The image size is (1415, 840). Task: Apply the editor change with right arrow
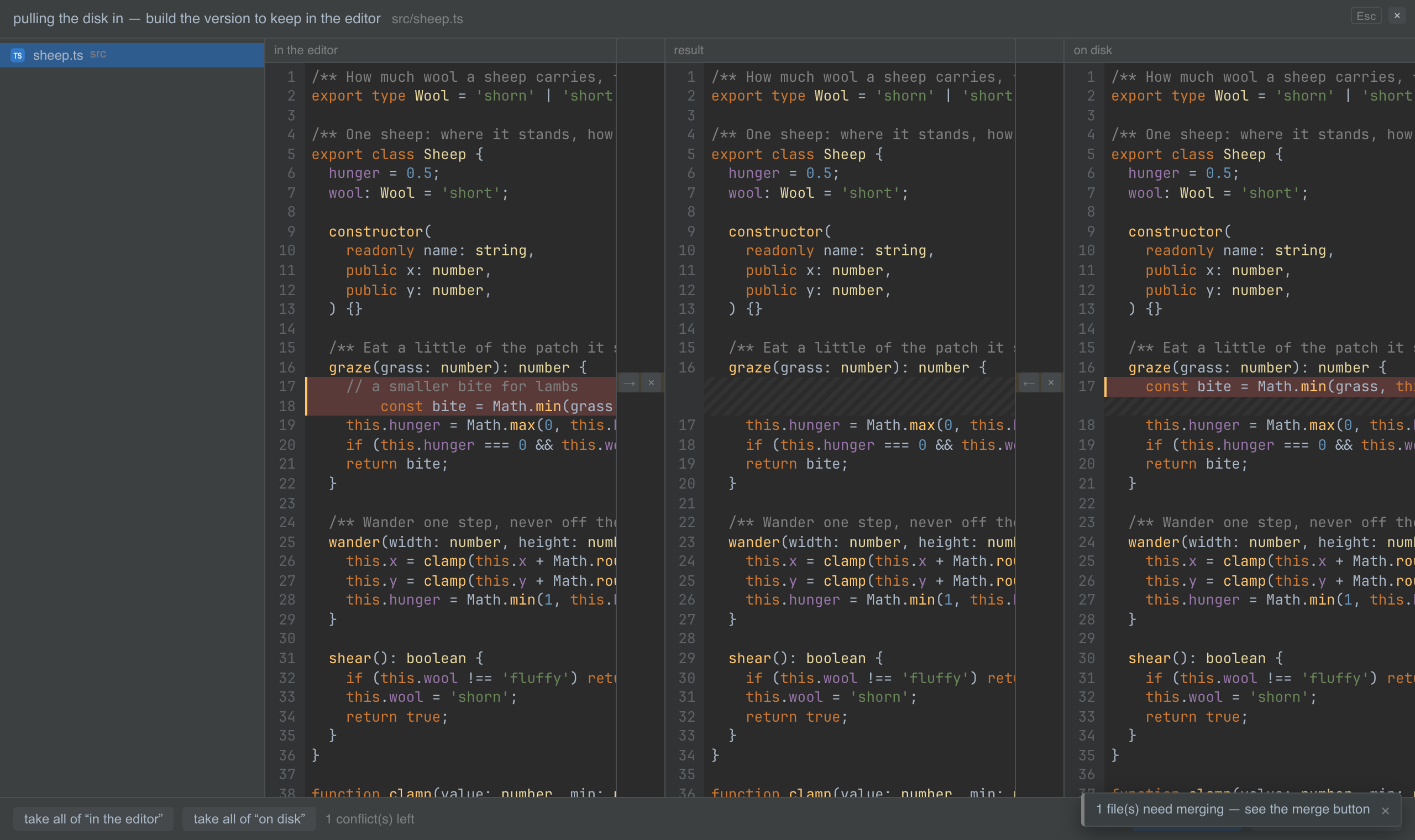629,383
